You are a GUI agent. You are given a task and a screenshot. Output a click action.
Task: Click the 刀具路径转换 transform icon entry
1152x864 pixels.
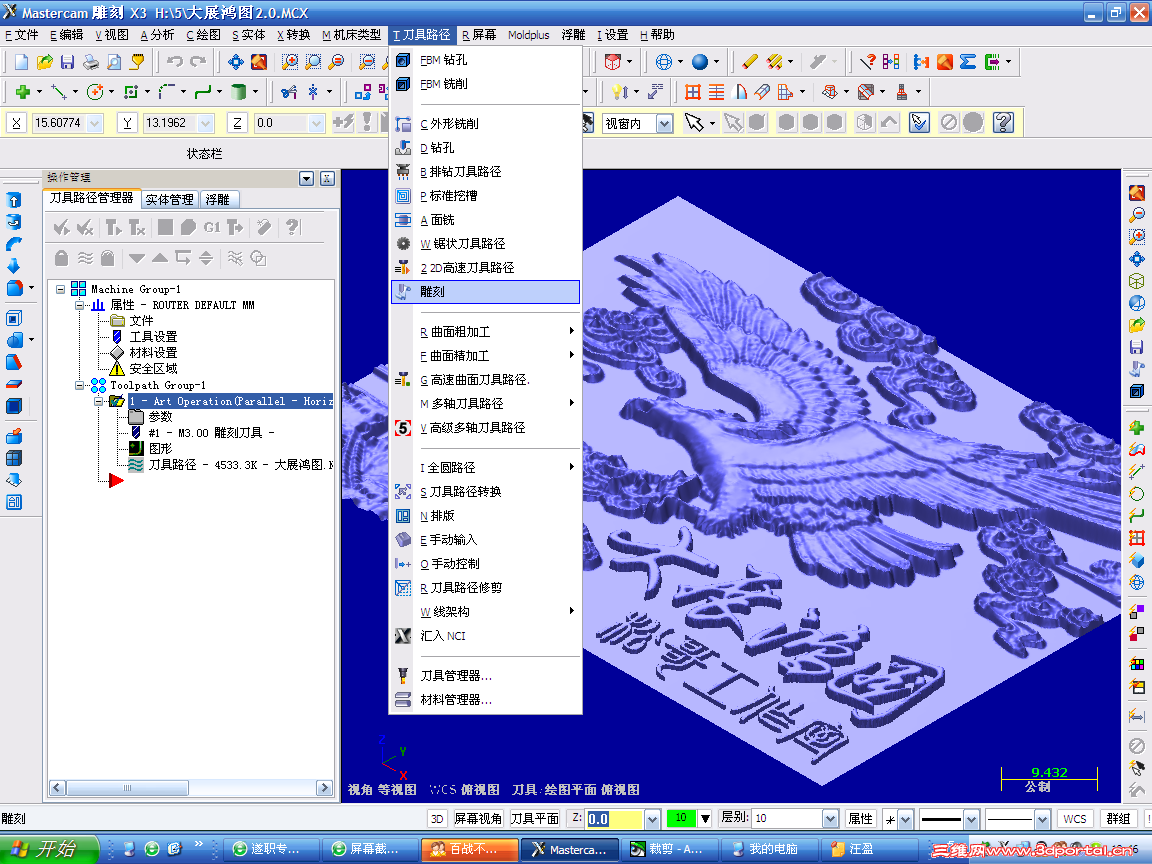pyautogui.click(x=486, y=492)
